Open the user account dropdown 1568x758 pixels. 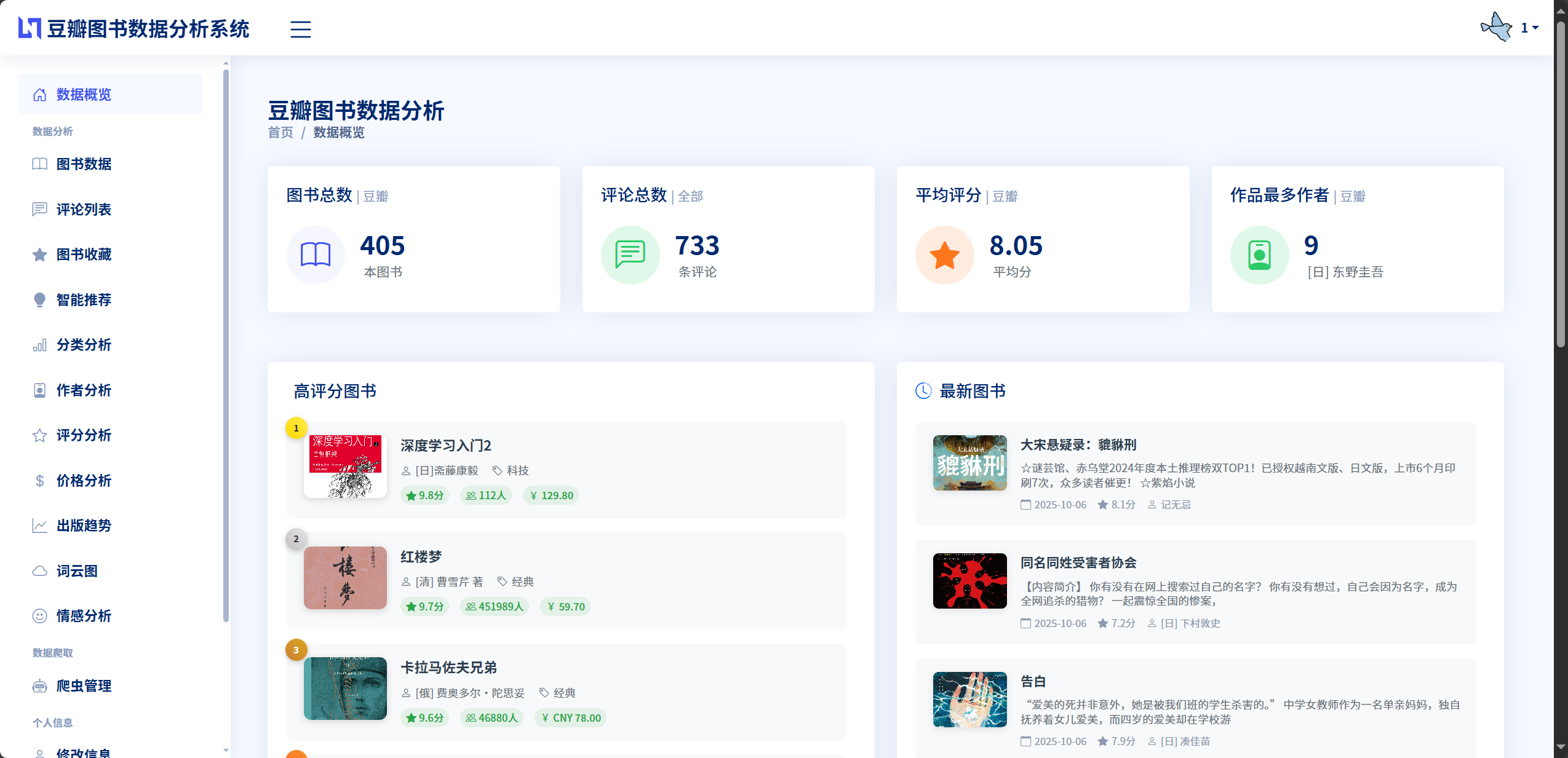click(1528, 27)
